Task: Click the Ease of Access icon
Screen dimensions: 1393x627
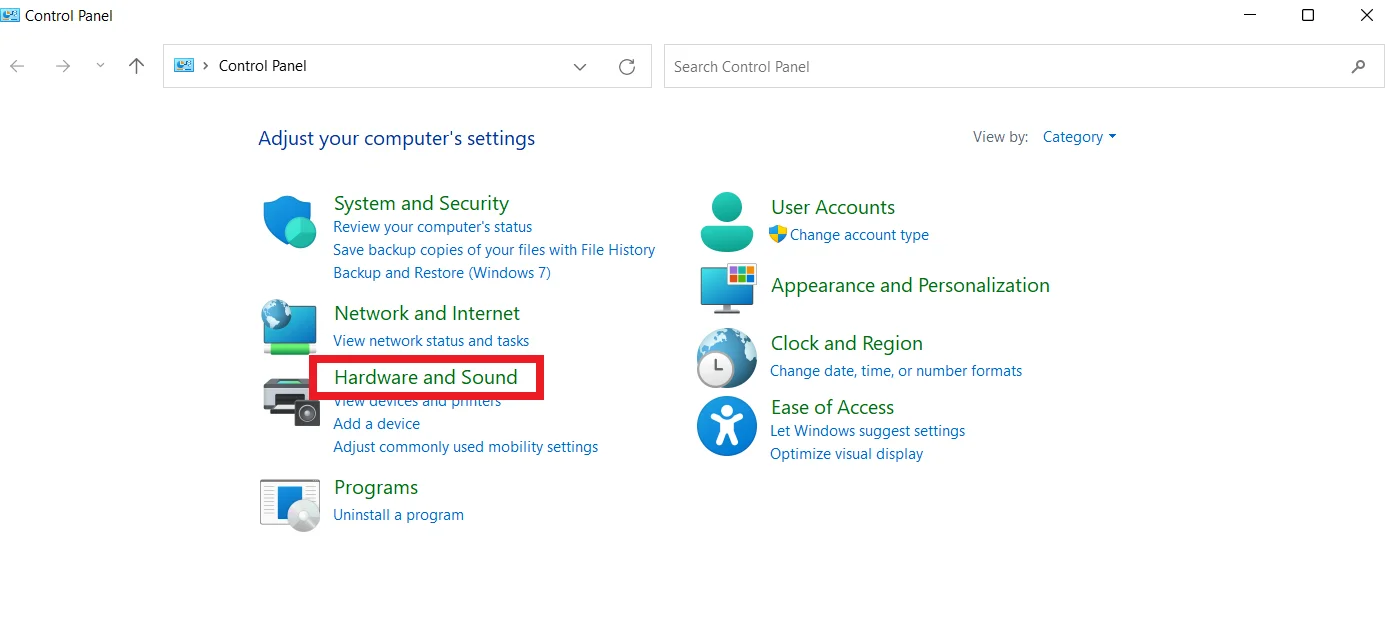Action: (726, 426)
